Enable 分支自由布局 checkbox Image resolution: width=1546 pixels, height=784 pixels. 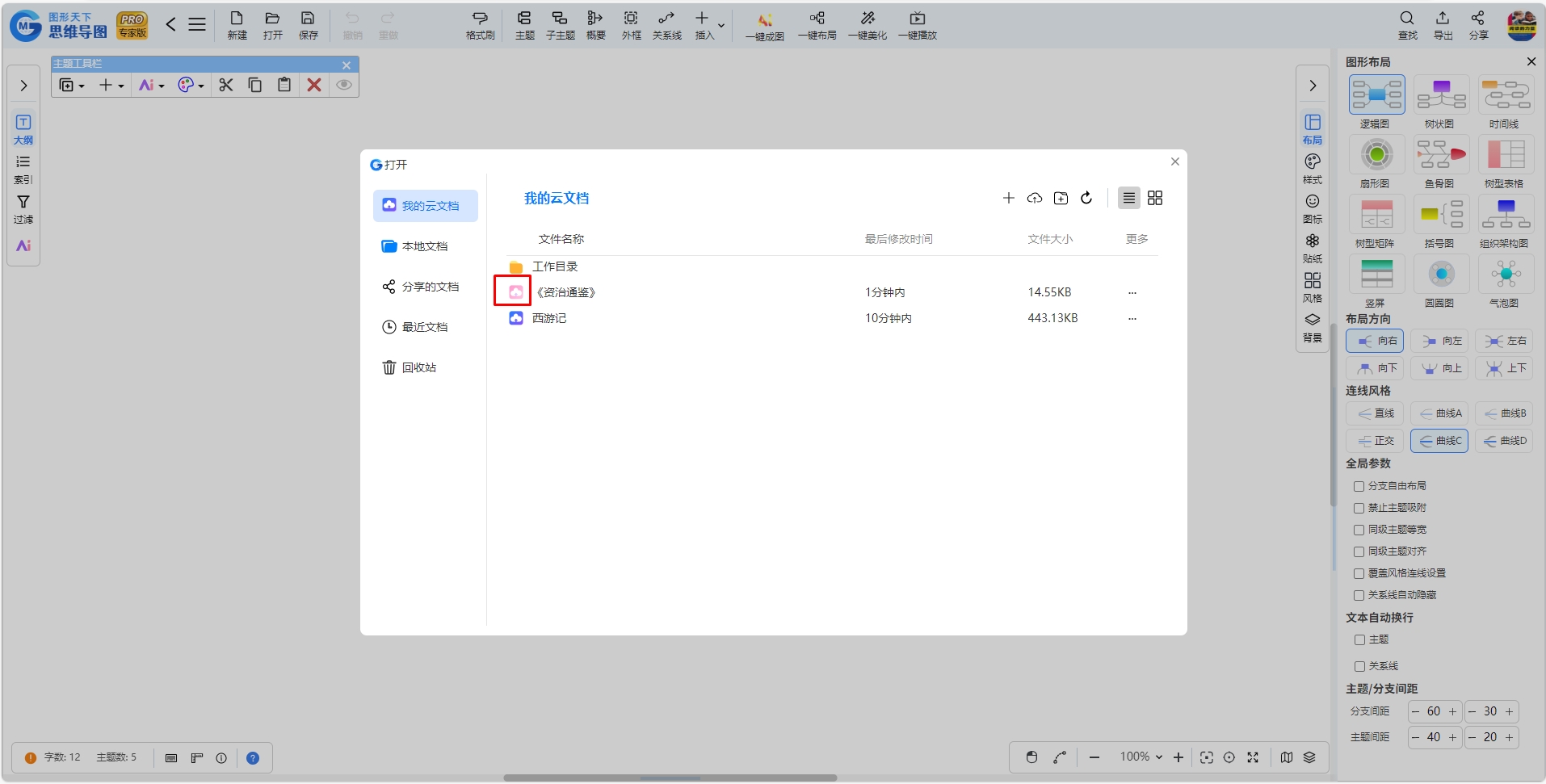pos(1359,486)
